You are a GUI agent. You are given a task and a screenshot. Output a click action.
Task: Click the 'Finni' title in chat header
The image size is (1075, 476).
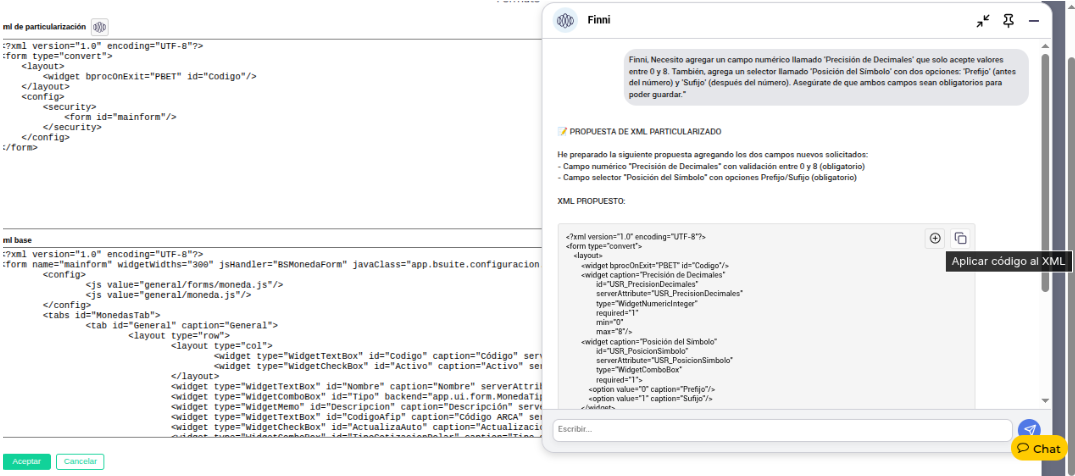[599, 21]
